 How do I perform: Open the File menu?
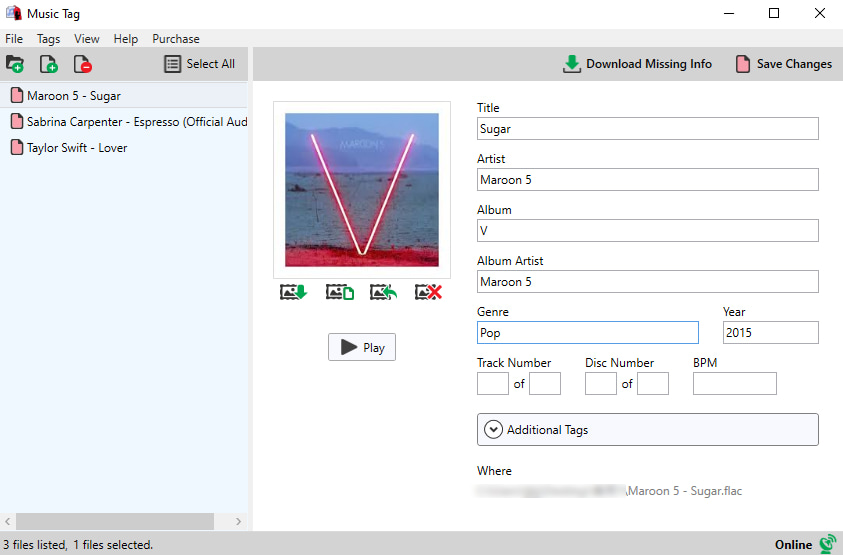(14, 39)
